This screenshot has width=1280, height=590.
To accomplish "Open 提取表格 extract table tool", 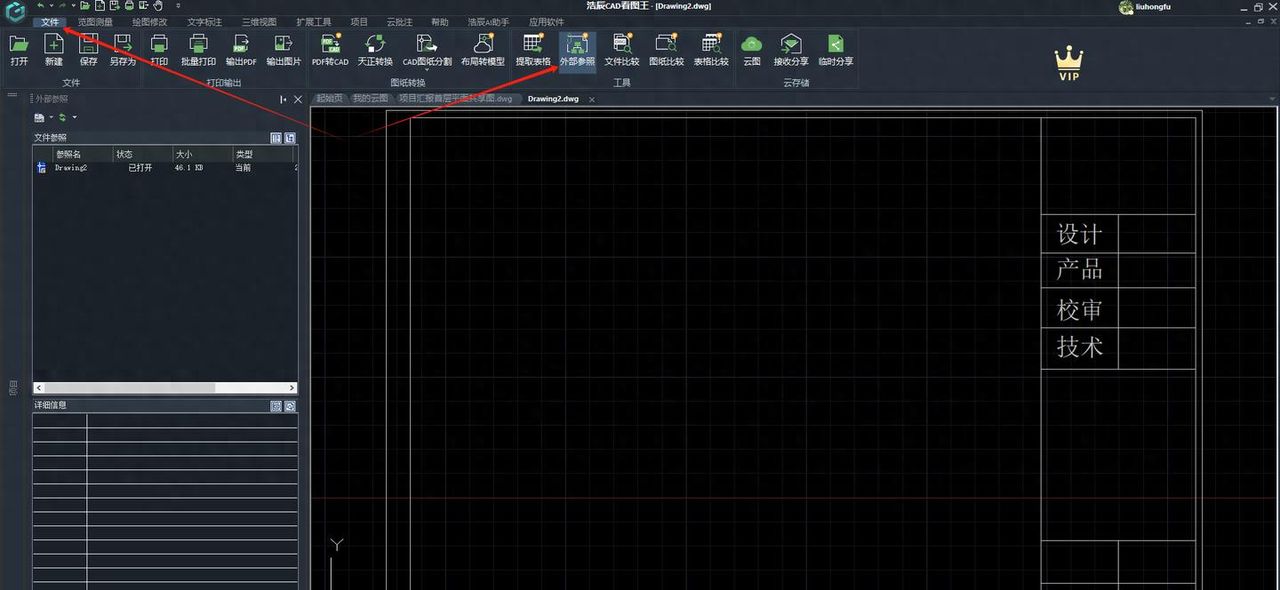I will click(x=533, y=49).
